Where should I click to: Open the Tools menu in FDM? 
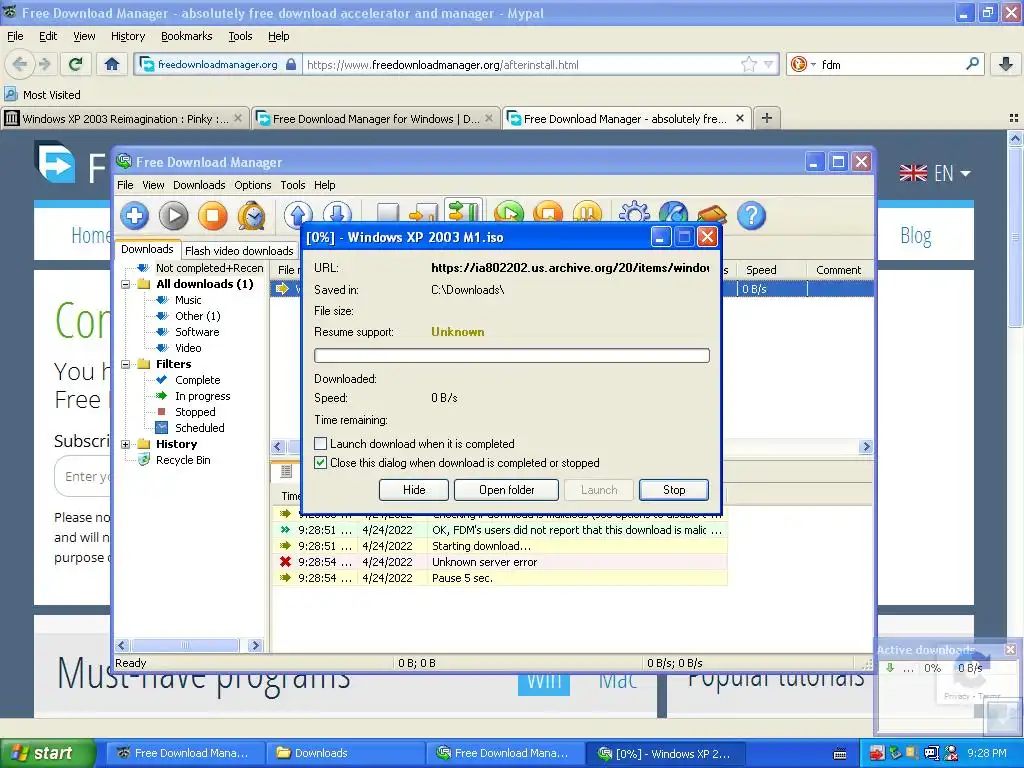pyautogui.click(x=293, y=185)
